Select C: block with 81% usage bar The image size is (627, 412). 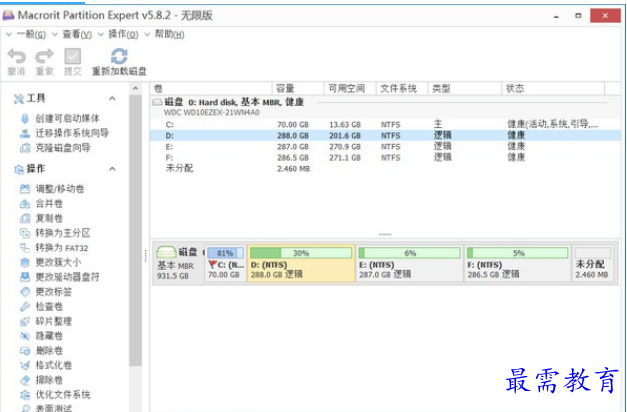coord(226,264)
